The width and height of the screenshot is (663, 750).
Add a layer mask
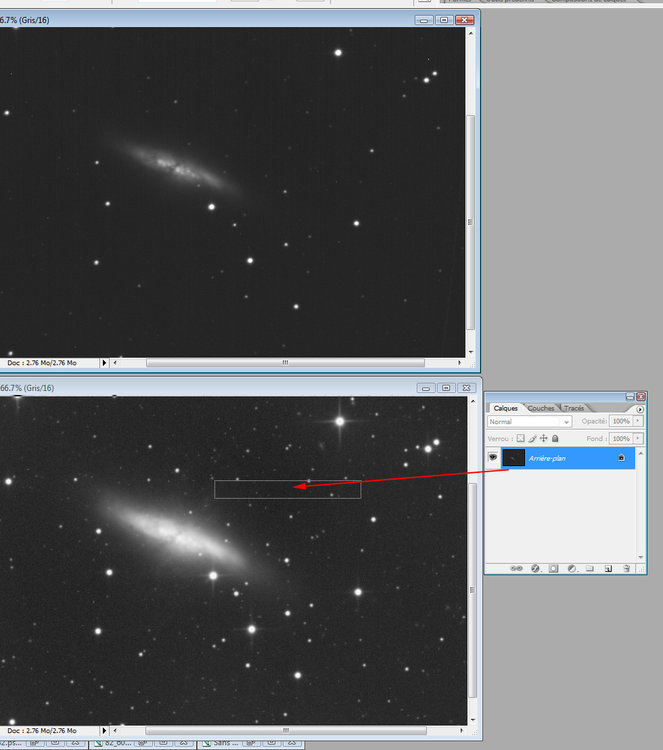(553, 568)
